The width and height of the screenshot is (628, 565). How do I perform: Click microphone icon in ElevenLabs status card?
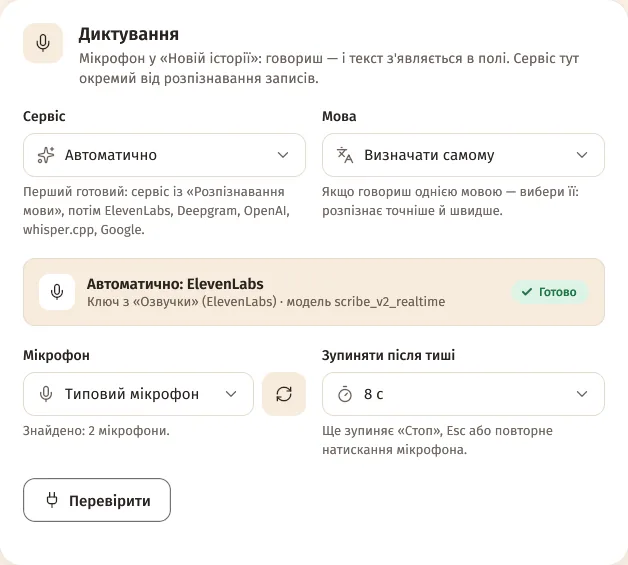[57, 292]
